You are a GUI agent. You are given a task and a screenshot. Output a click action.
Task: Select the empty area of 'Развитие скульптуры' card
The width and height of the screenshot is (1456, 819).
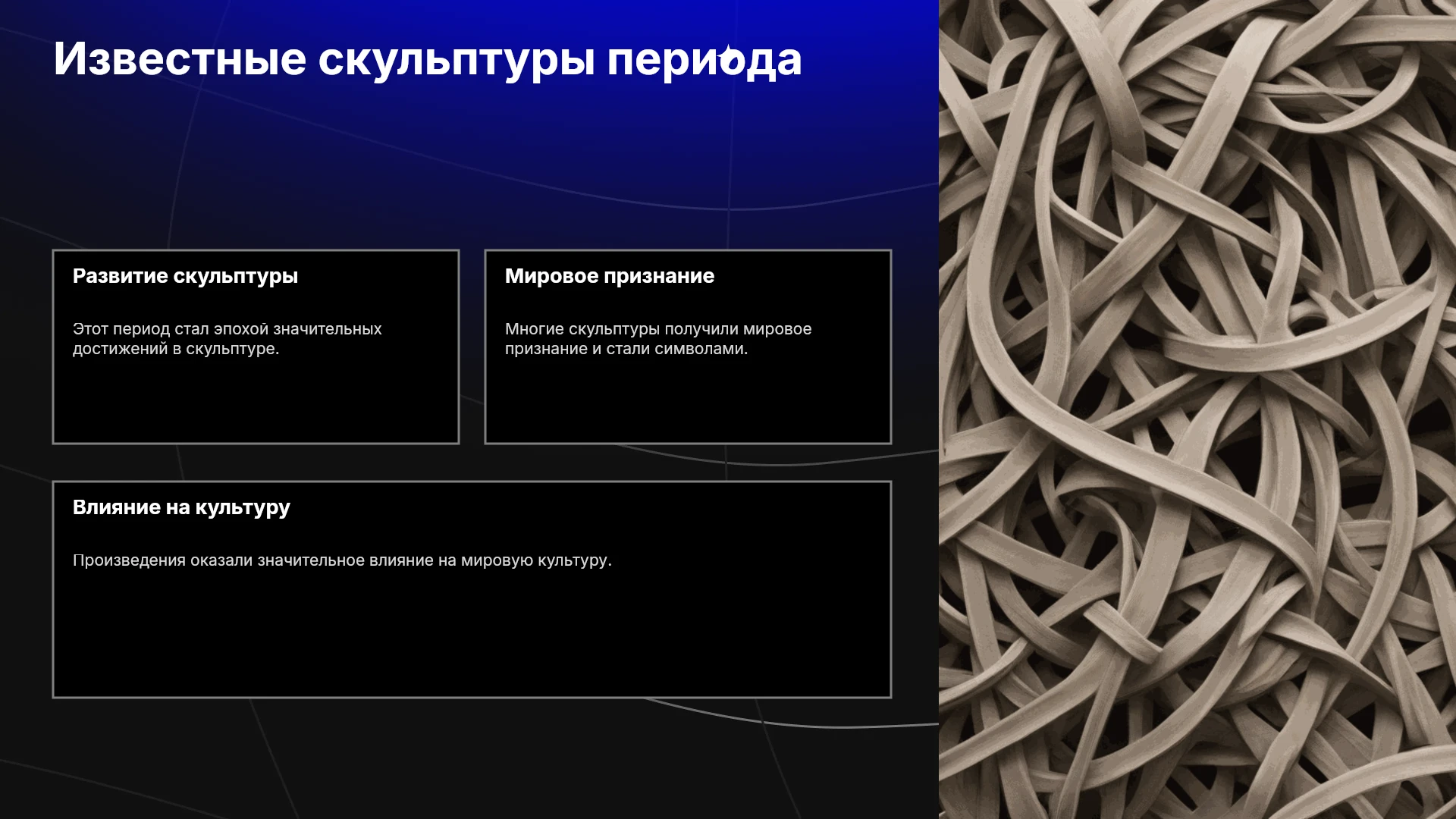256,402
